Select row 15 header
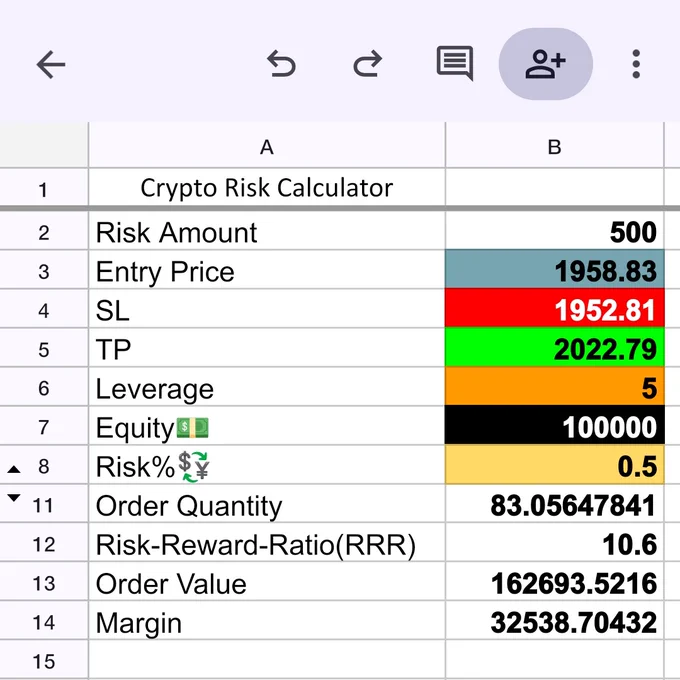Viewport: 680px width, 680px height. click(x=44, y=660)
